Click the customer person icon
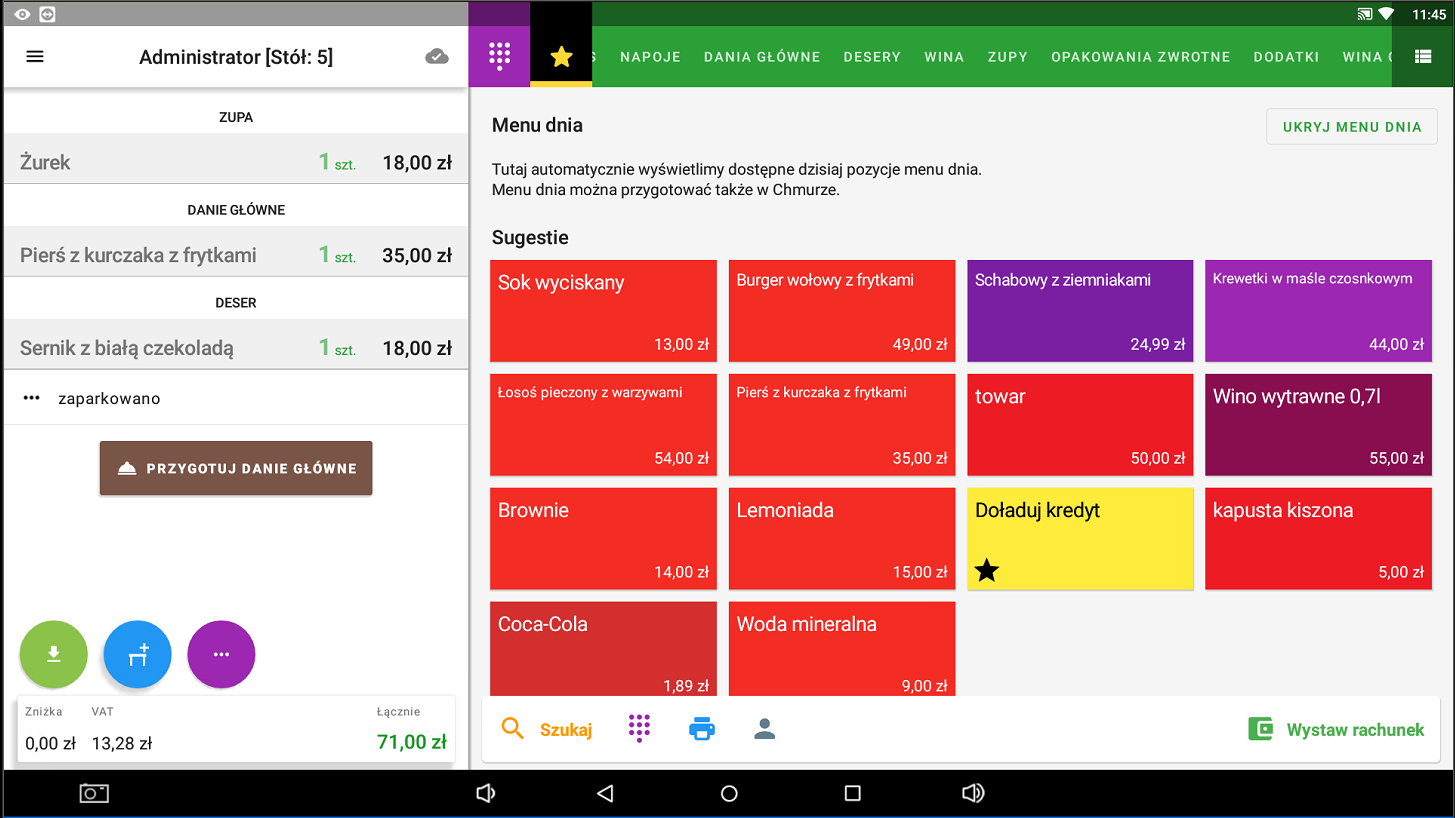Screen dimensions: 1455x818 coord(765,729)
